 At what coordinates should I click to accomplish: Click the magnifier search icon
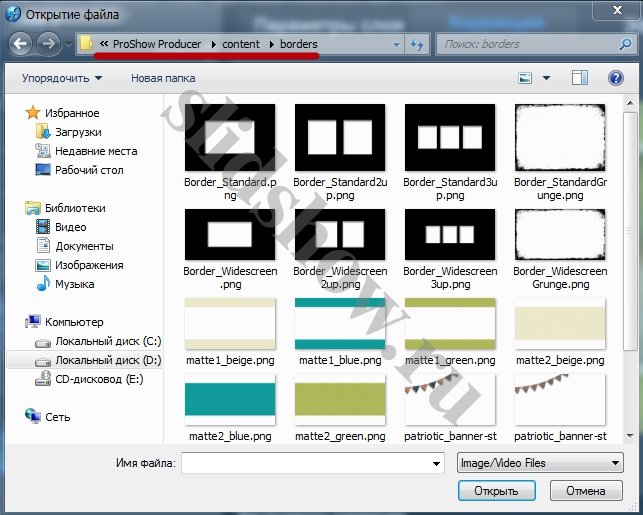click(625, 44)
